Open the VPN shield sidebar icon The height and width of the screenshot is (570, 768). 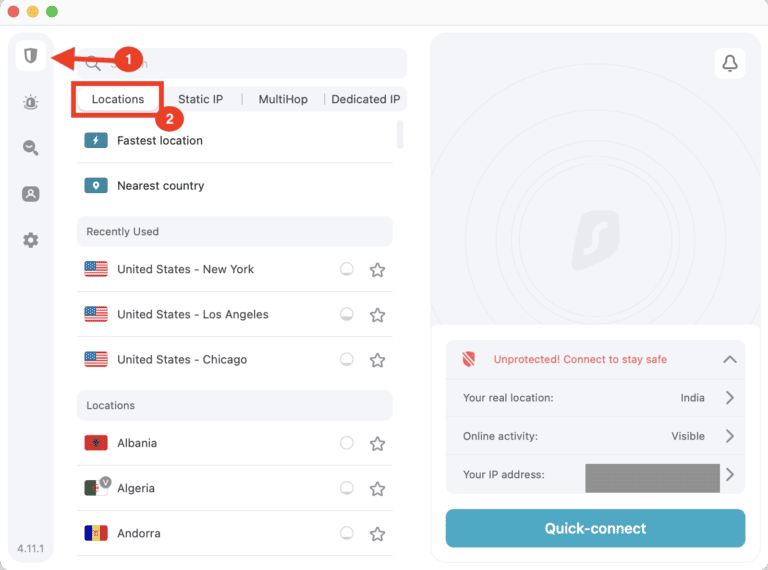point(31,56)
